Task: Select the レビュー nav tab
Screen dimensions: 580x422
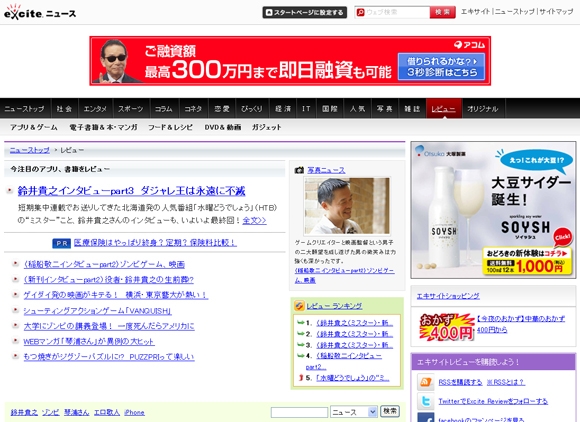Action: (x=444, y=109)
